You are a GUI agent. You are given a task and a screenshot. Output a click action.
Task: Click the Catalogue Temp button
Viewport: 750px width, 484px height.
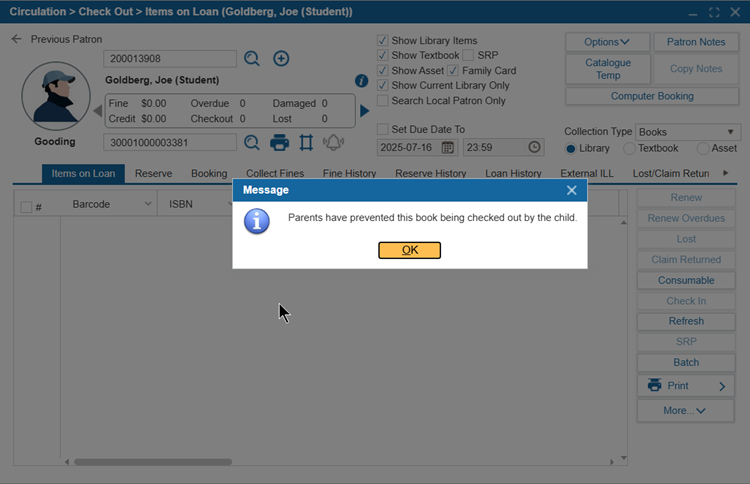(608, 69)
